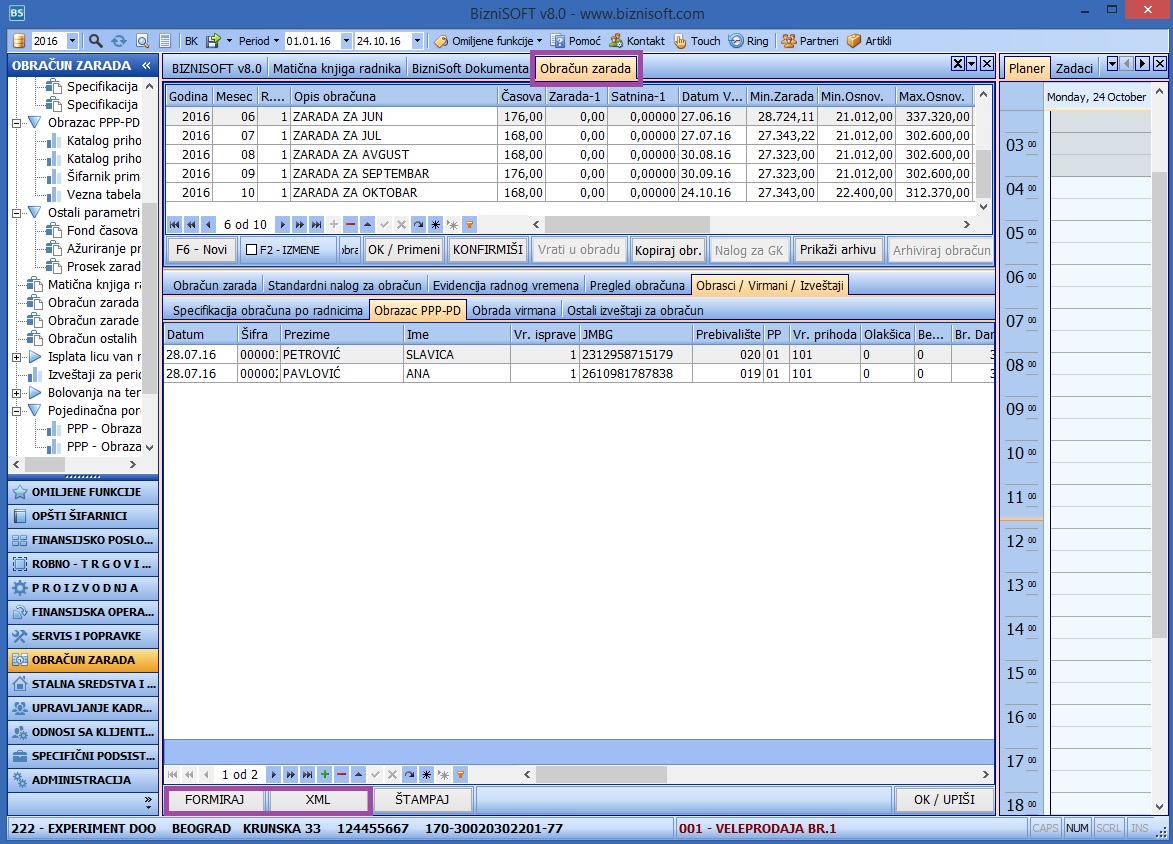1173x844 pixels.
Task: Click the refresh curved arrow in upper navigator
Action: pyautogui.click(x=418, y=224)
